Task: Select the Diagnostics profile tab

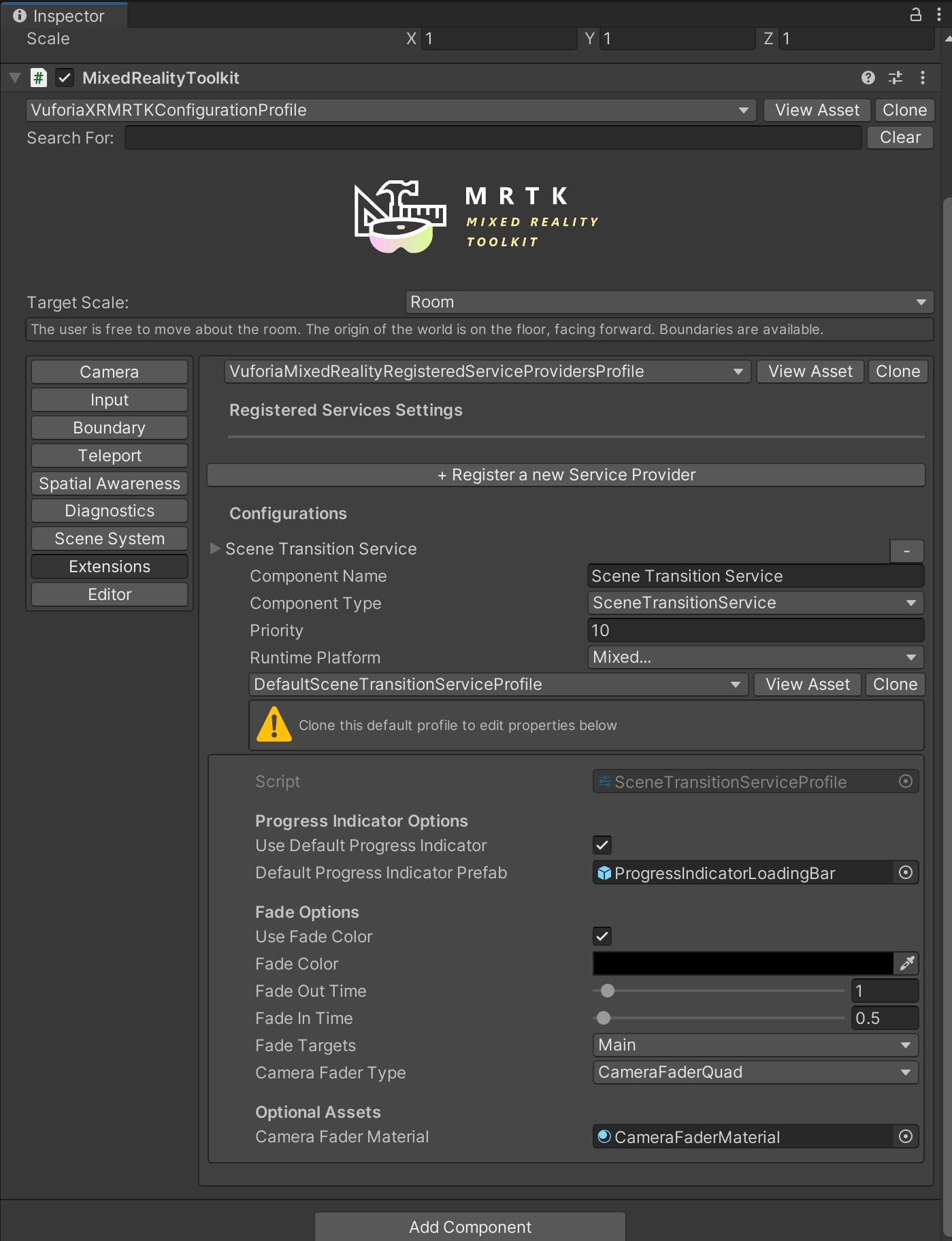Action: tap(110, 511)
